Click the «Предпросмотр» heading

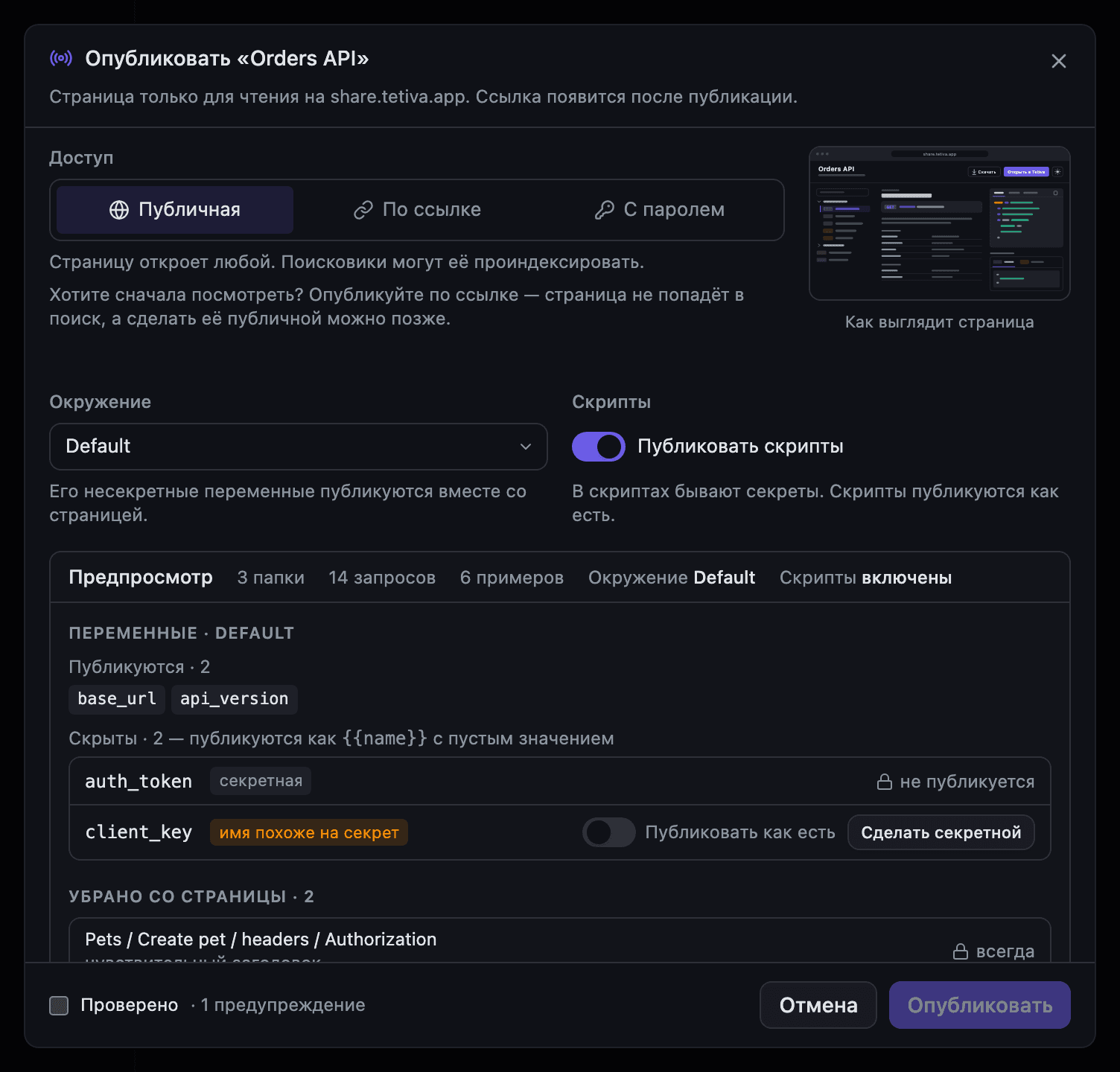tap(141, 578)
